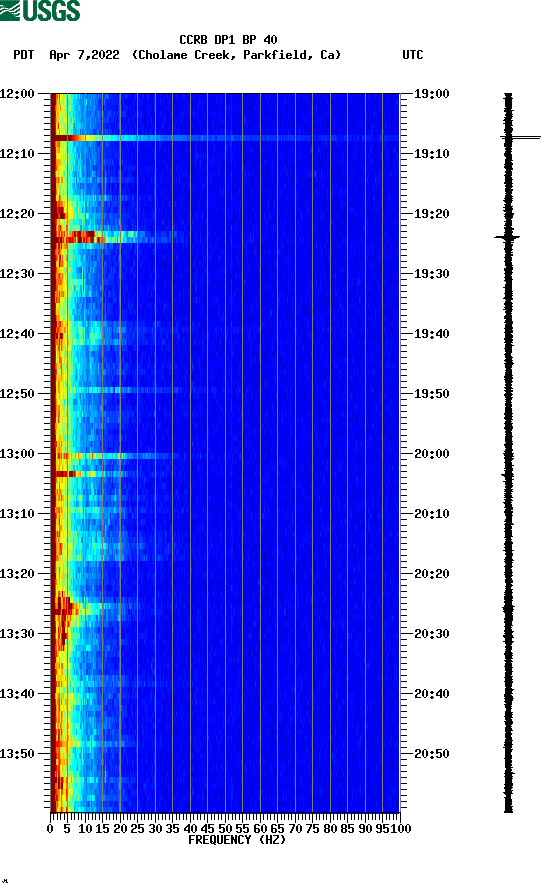Click the 19:10 UTC time label
Image resolution: width=552 pixels, height=892 pixels.
pyautogui.click(x=432, y=154)
